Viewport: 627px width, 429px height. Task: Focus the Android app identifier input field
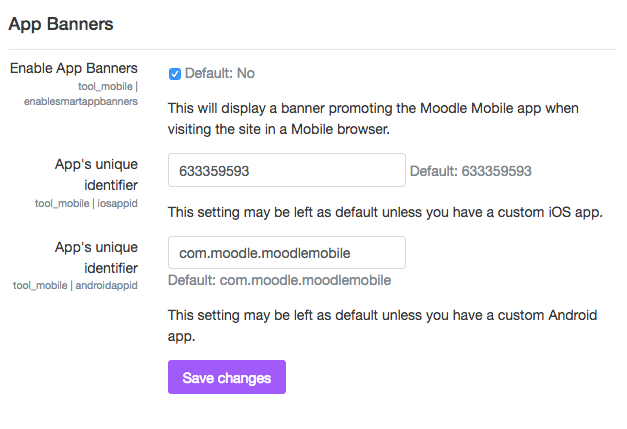[287, 253]
